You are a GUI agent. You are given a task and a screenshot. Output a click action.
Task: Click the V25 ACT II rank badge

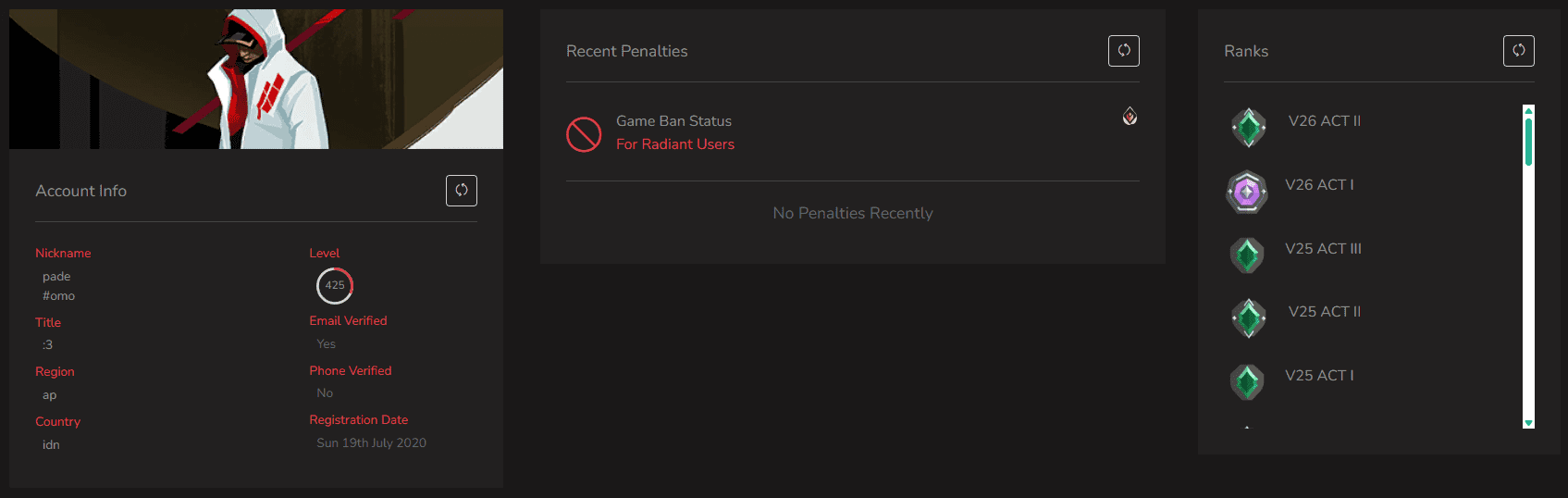(x=1248, y=318)
